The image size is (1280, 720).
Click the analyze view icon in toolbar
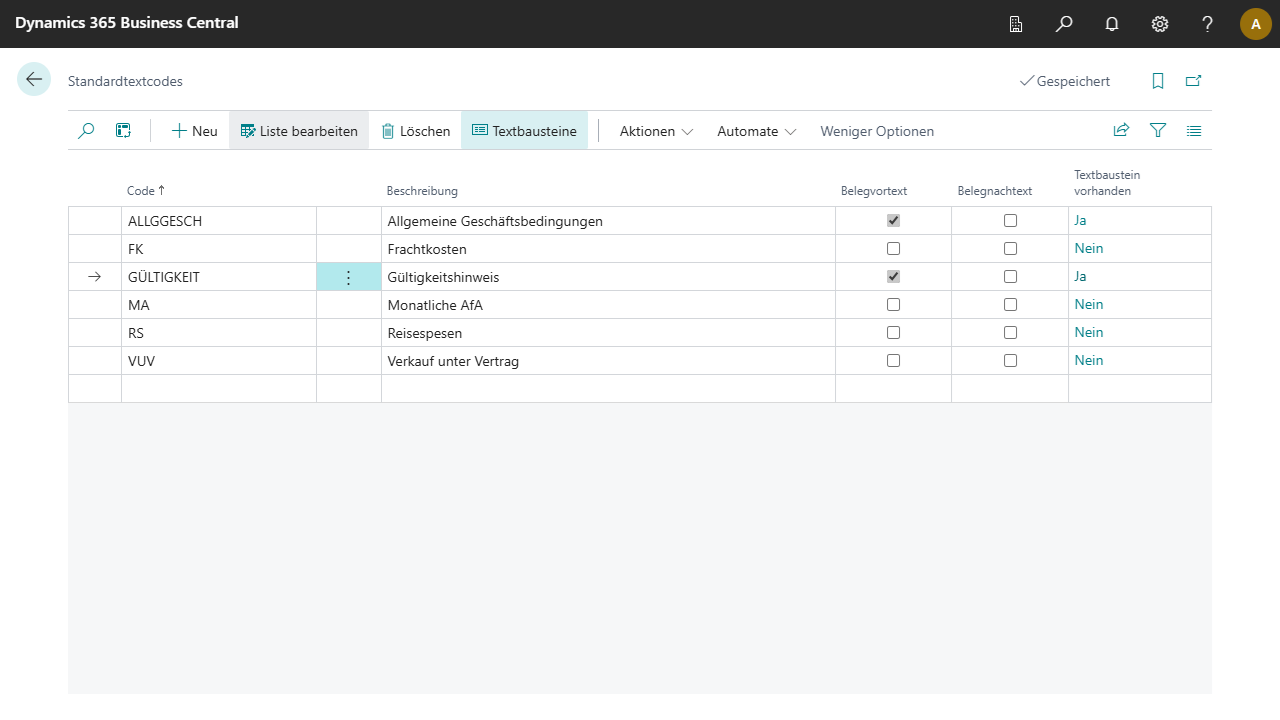coord(124,131)
